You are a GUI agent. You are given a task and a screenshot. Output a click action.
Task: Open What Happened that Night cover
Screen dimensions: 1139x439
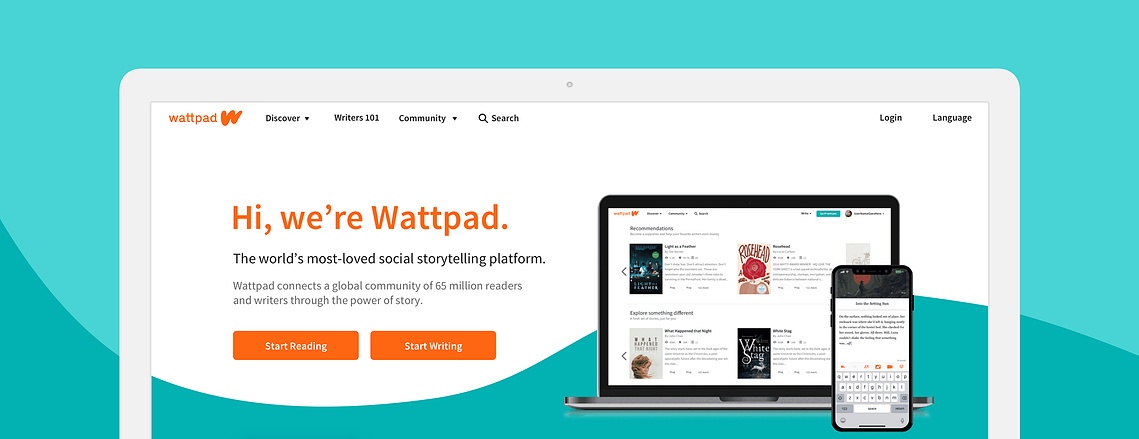[645, 353]
